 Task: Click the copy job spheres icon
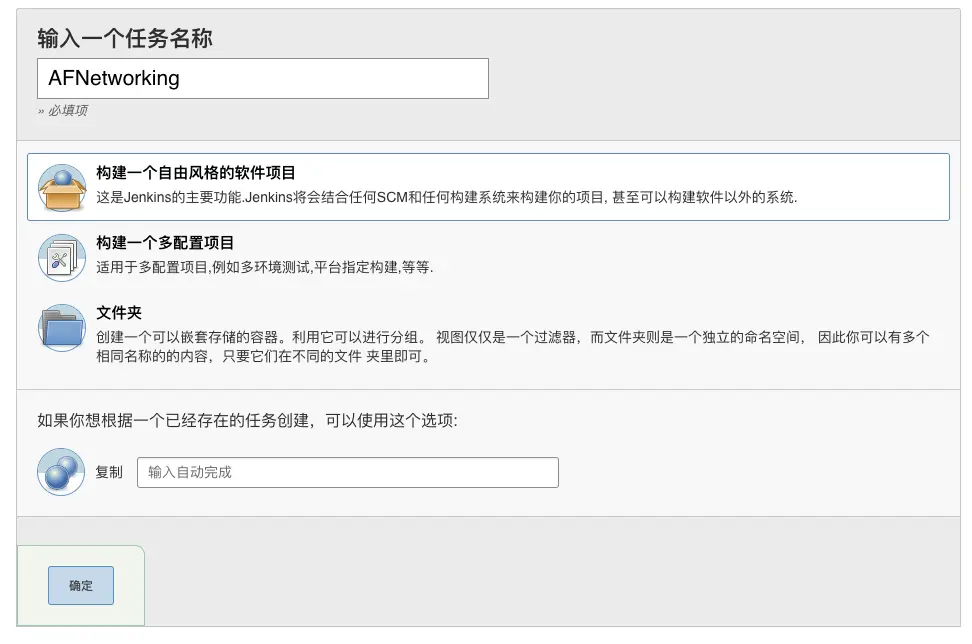pos(61,472)
